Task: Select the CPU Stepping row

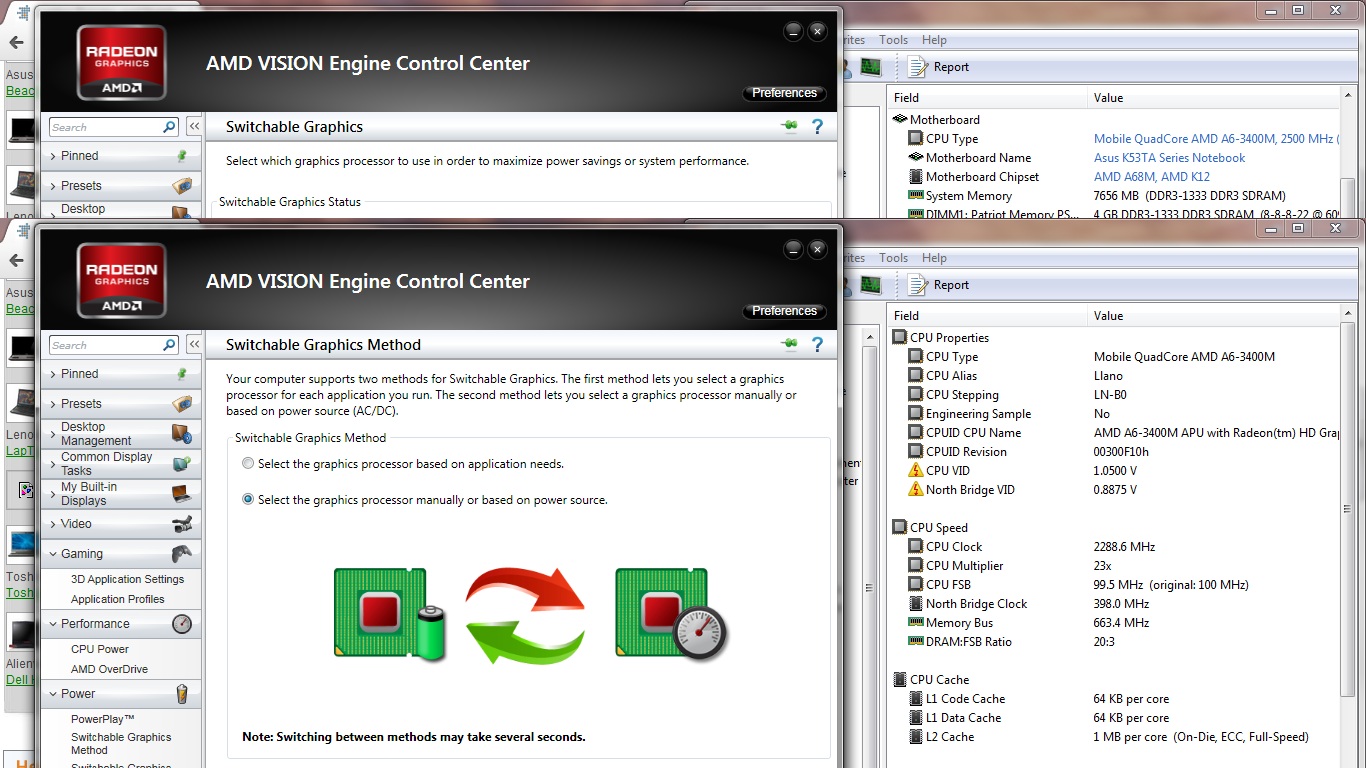Action: (x=1113, y=395)
